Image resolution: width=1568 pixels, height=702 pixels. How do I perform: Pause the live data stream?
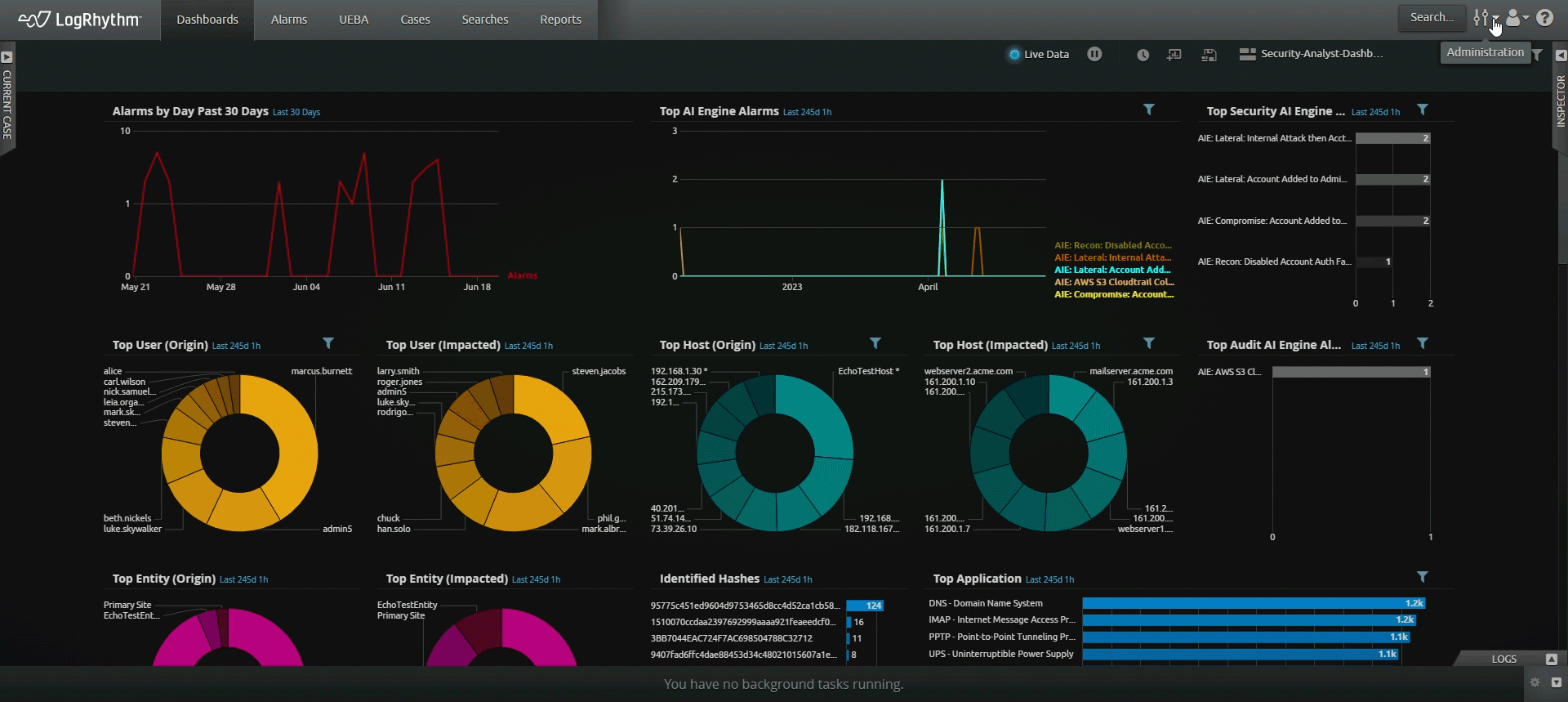click(x=1094, y=54)
